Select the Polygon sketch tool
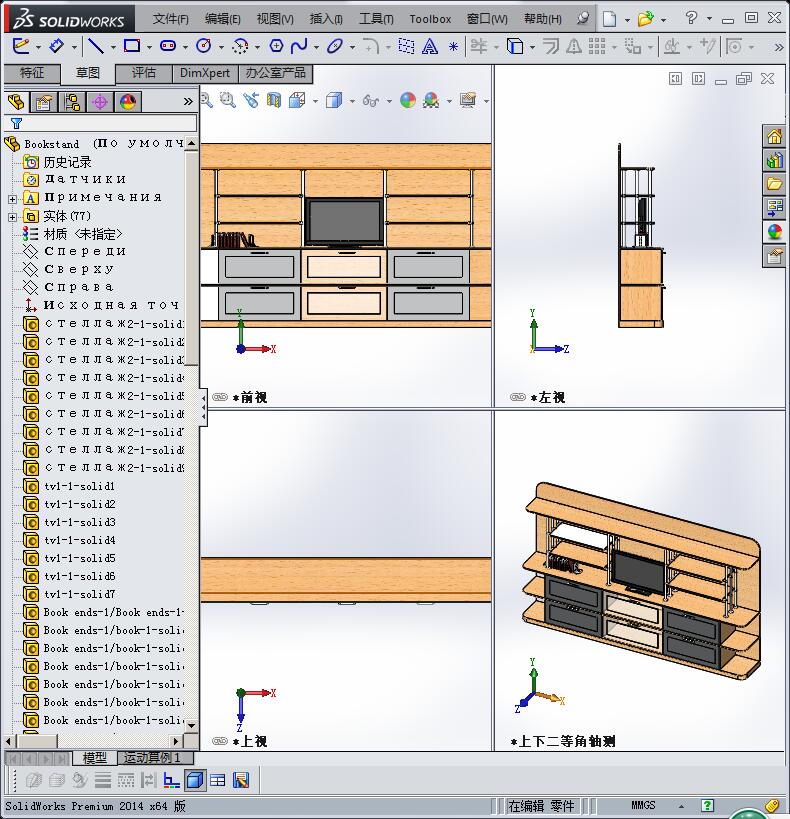This screenshot has width=790, height=819. (x=276, y=46)
